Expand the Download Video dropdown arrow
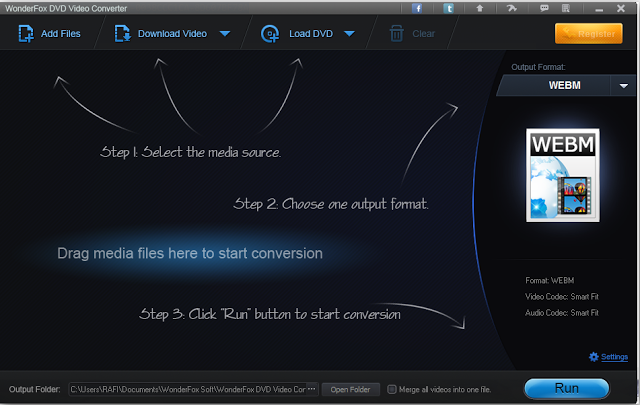Screen dimensions: 640x405 [x=225, y=33]
